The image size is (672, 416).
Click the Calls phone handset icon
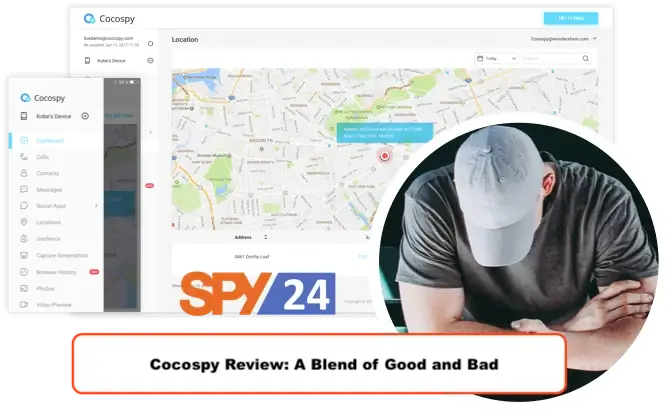[x=24, y=157]
